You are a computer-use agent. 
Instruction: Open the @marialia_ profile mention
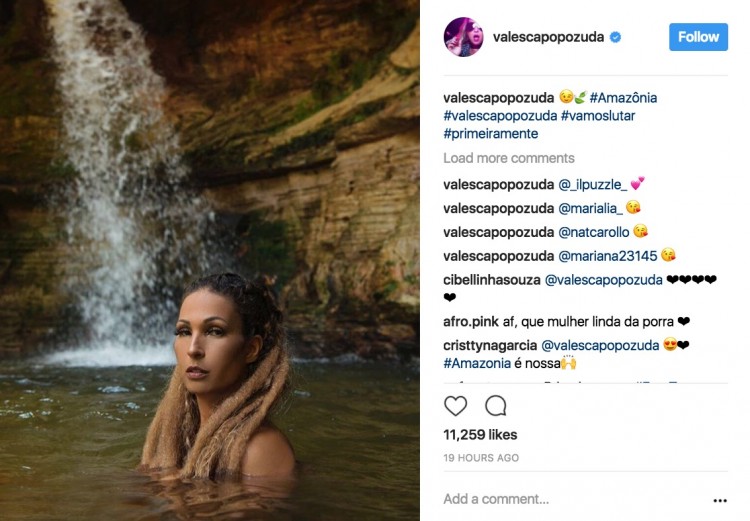(x=591, y=208)
